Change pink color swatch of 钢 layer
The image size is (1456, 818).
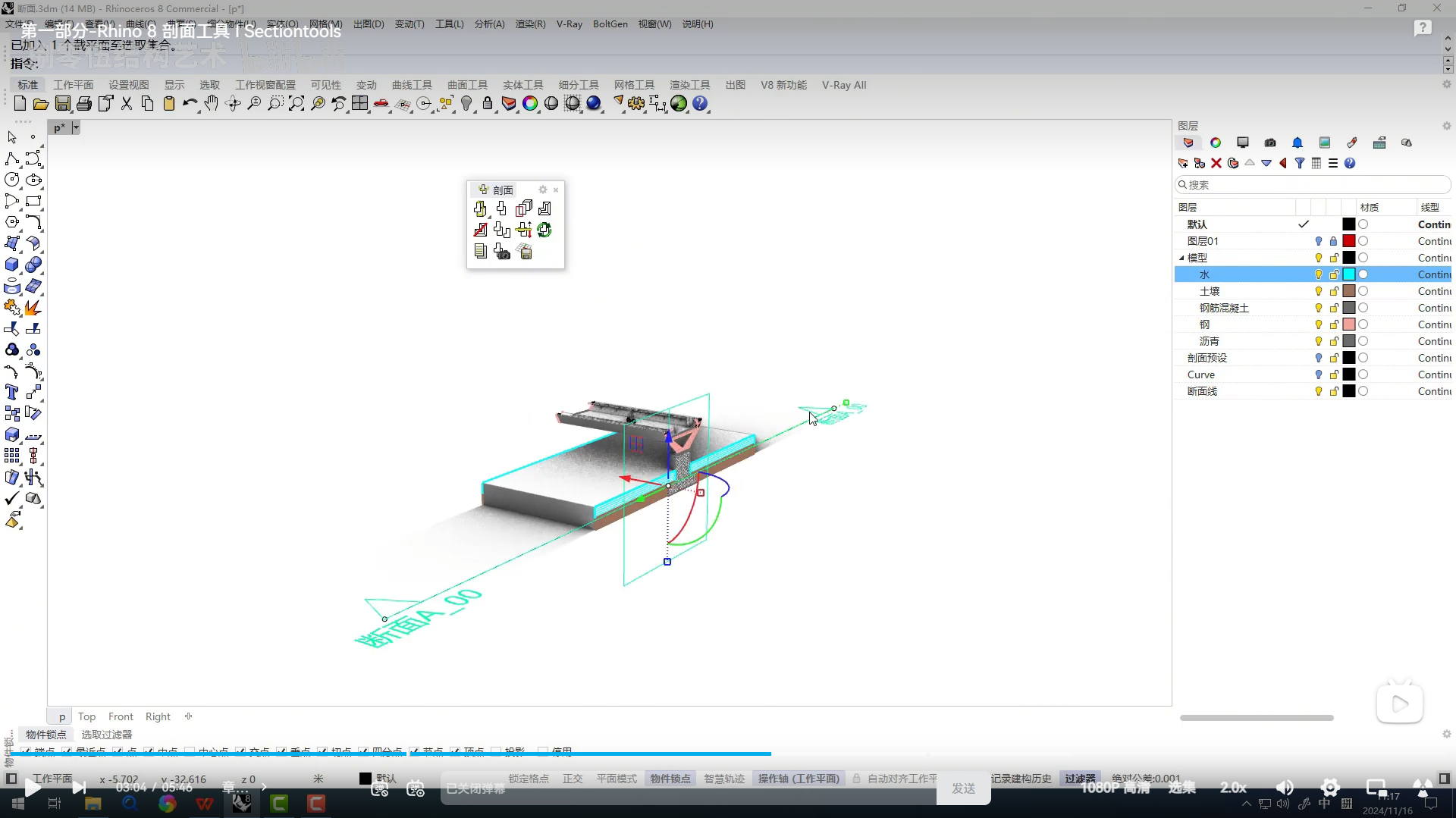coord(1349,324)
